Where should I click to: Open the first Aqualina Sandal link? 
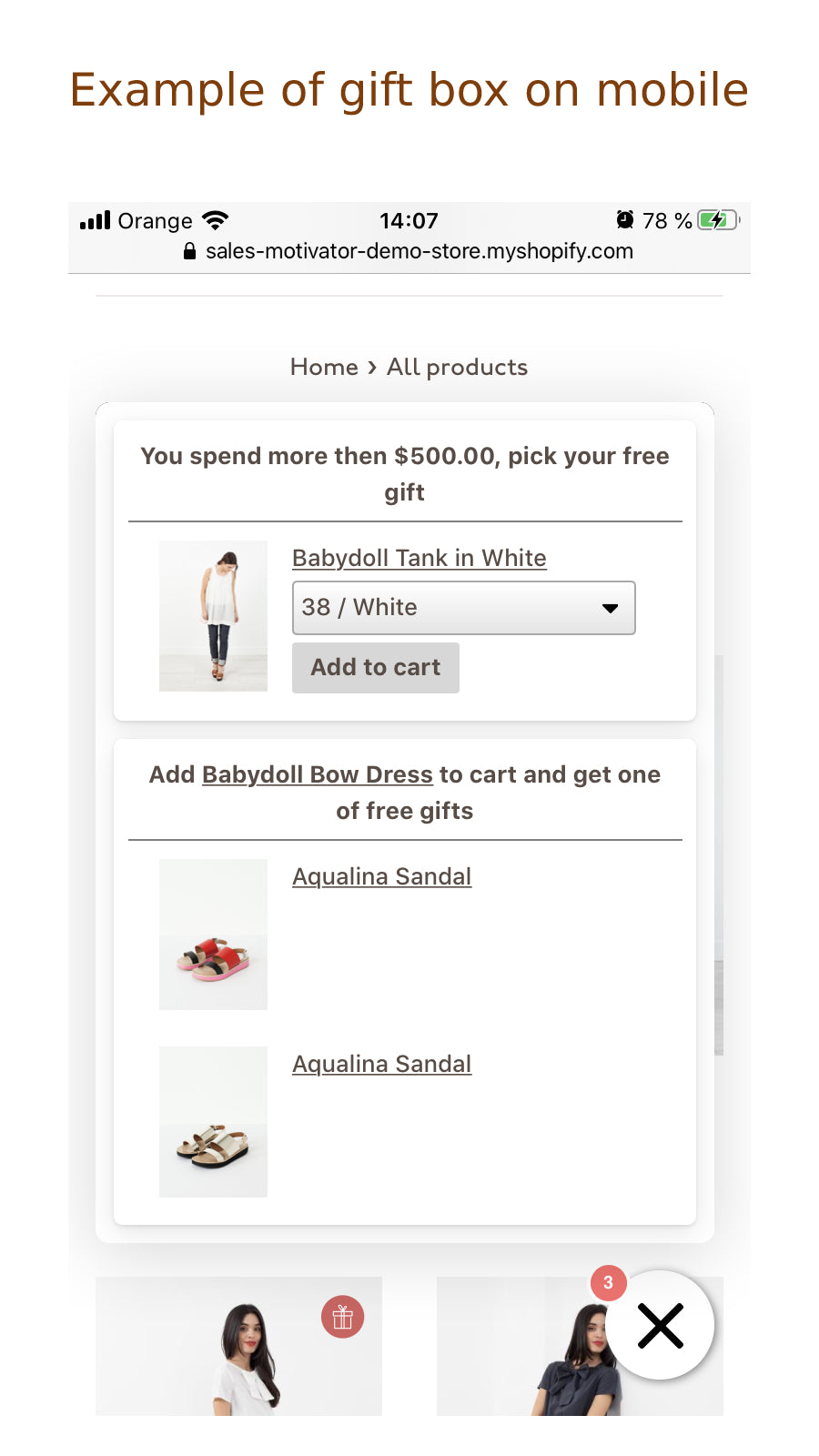381,876
